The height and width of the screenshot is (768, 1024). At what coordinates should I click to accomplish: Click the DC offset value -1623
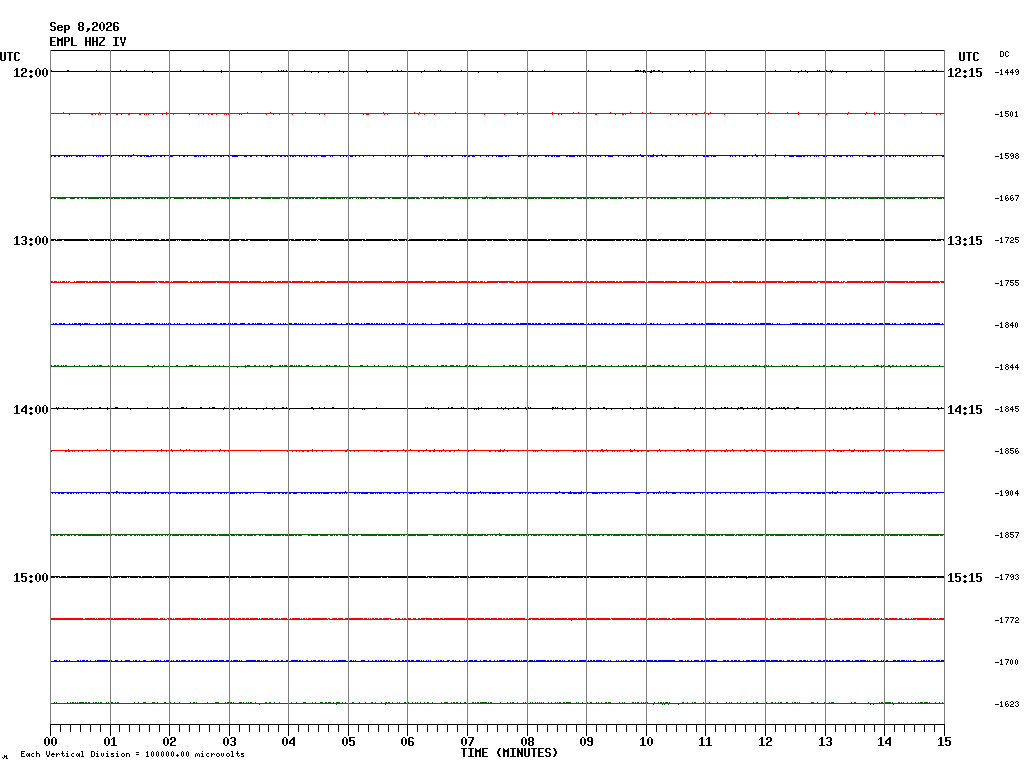(x=1006, y=705)
